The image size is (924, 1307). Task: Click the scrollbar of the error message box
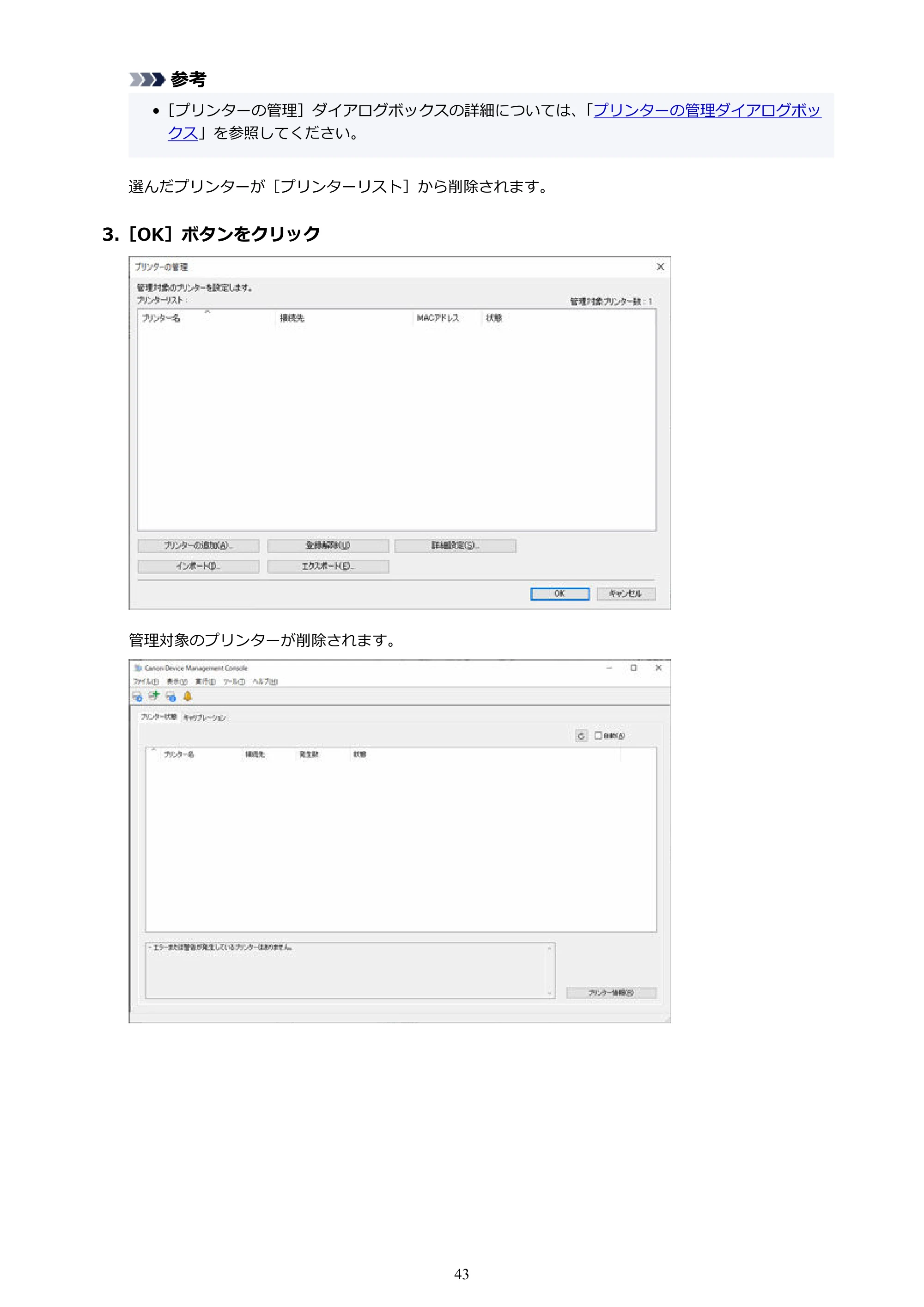coord(550,971)
